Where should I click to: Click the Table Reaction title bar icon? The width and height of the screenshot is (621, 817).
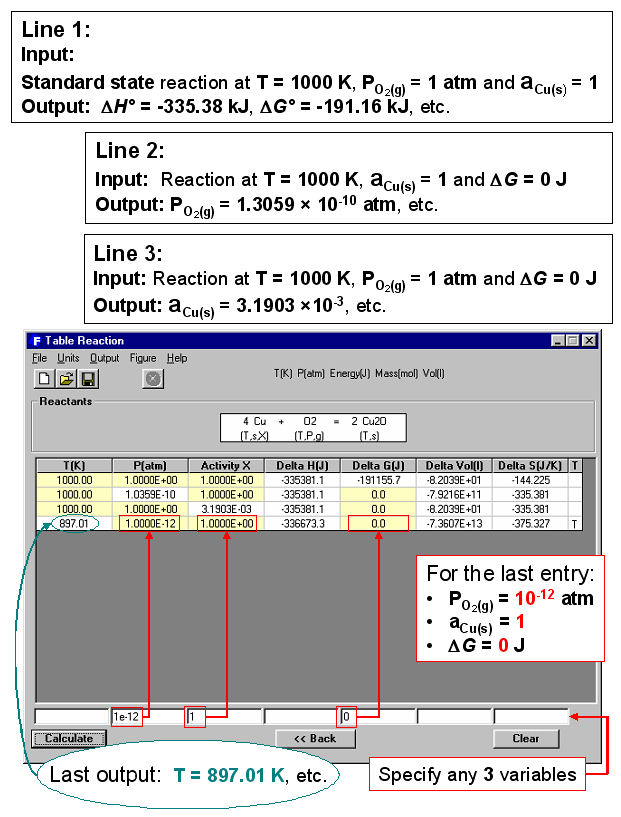36,341
